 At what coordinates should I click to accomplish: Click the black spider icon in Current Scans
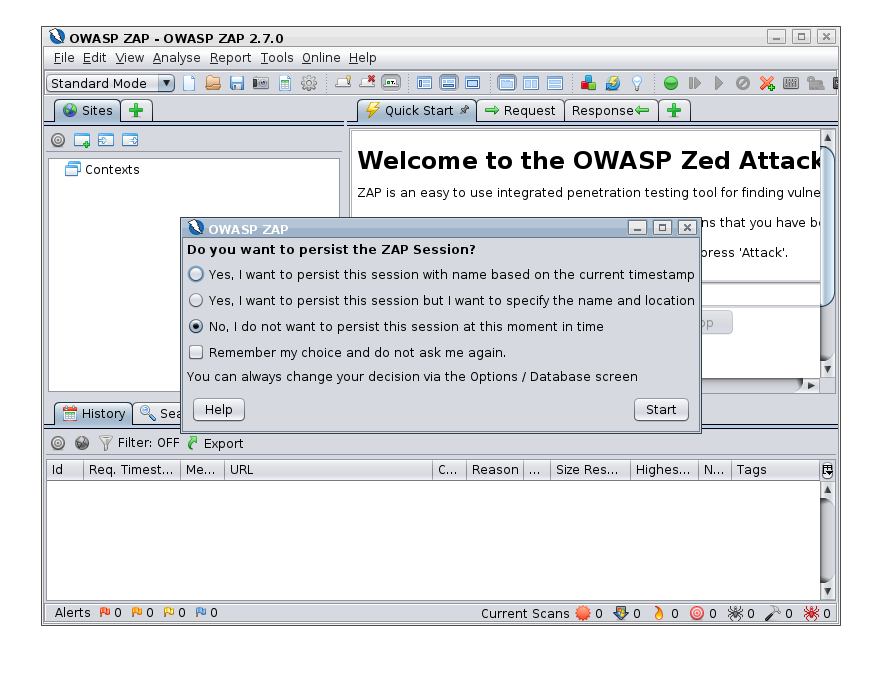point(735,613)
